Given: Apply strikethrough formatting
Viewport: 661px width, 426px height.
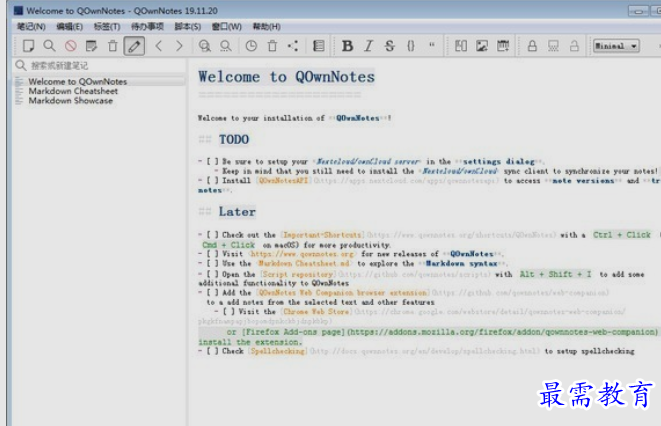Looking at the screenshot, I should pos(390,46).
